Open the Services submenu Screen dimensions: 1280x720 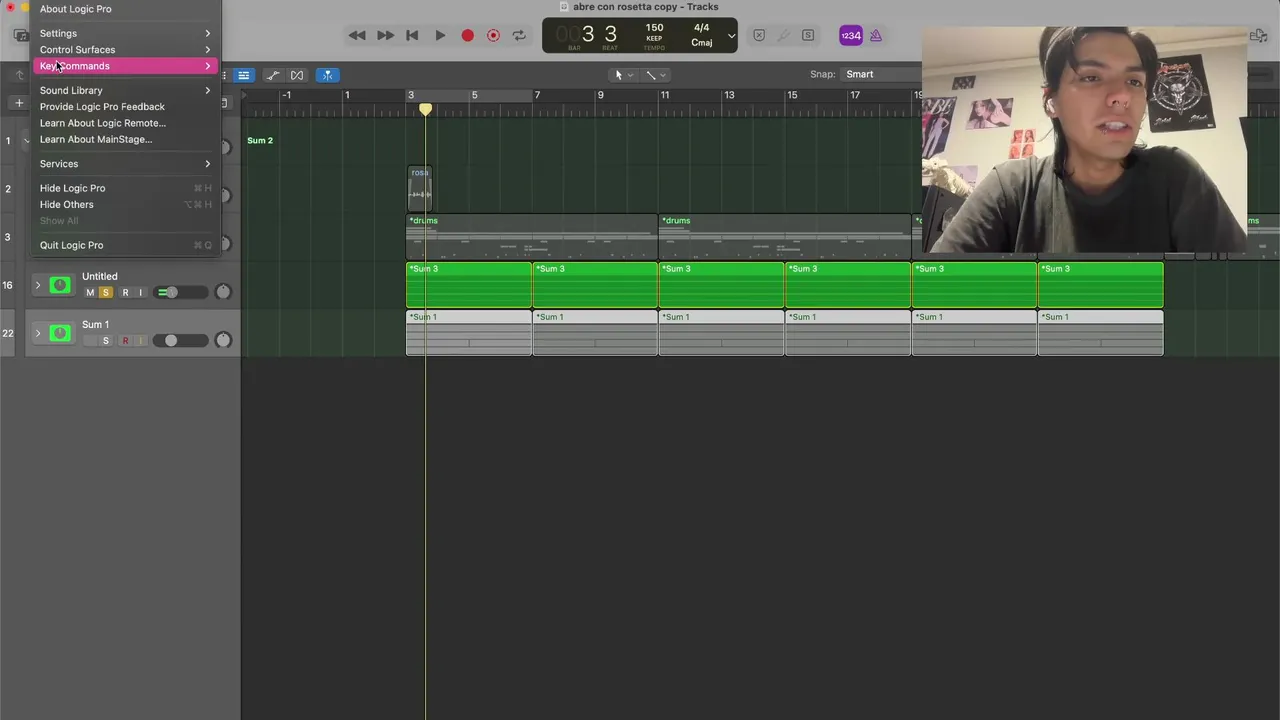[x=125, y=164]
